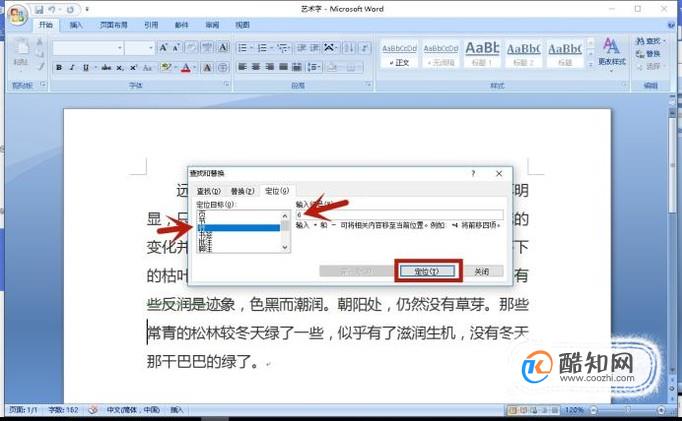Save the document from Quick Access toolbar

click(39, 9)
